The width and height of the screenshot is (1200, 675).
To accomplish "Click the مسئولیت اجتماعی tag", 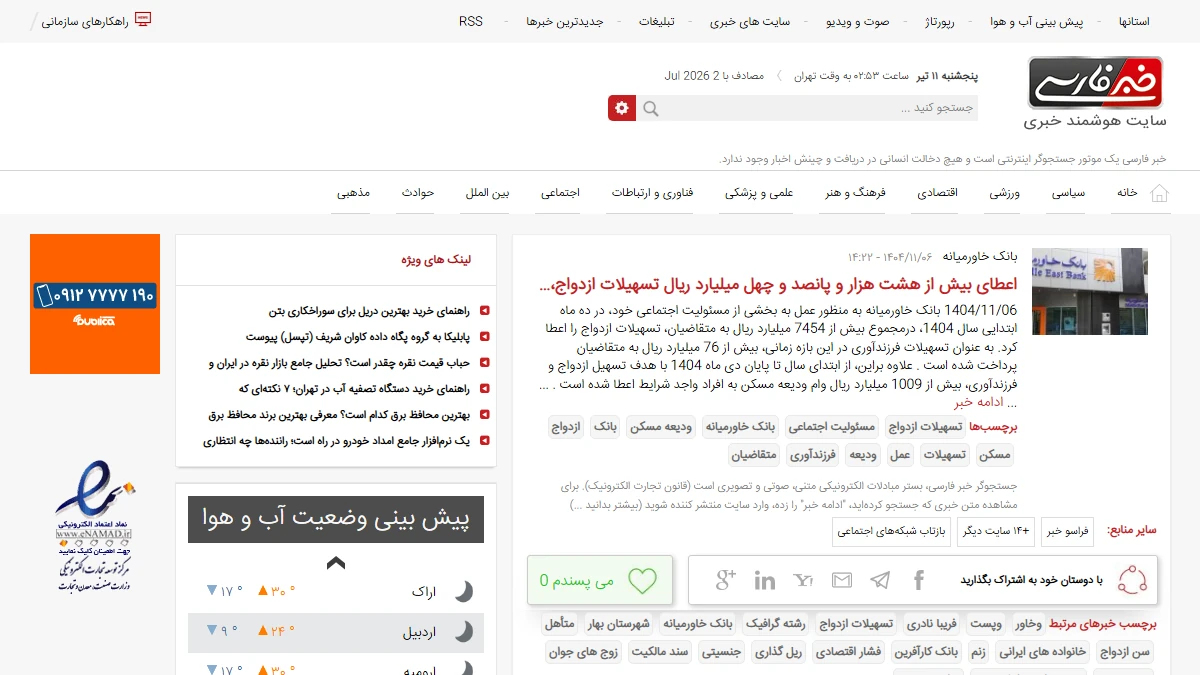I will click(x=831, y=427).
